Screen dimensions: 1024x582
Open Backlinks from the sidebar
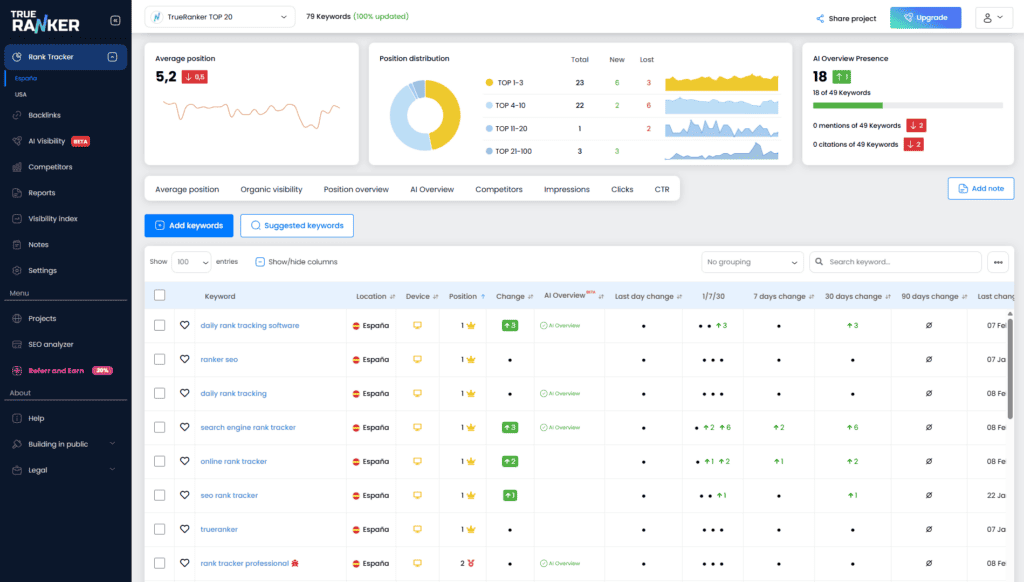click(x=44, y=115)
